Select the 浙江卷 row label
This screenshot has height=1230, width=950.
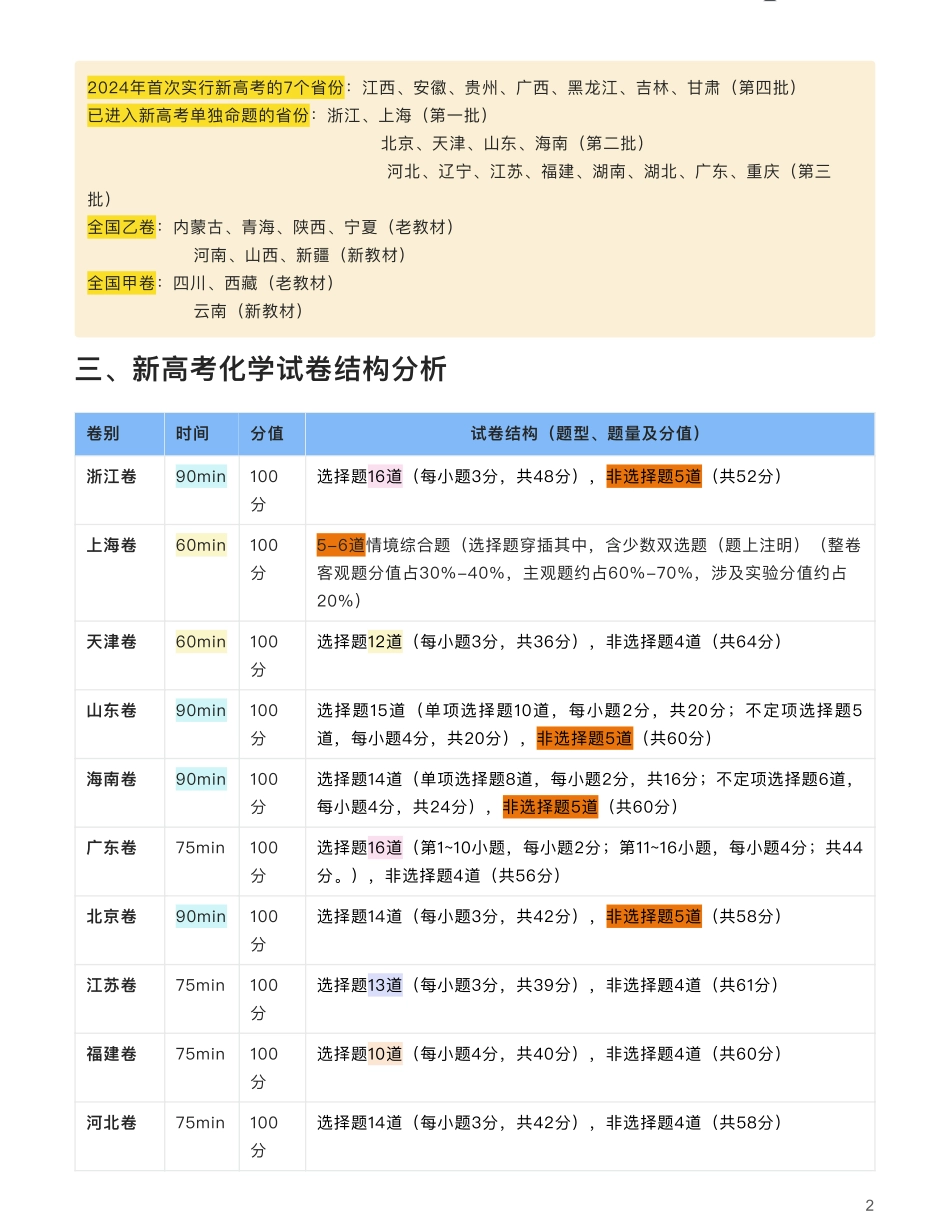112,477
